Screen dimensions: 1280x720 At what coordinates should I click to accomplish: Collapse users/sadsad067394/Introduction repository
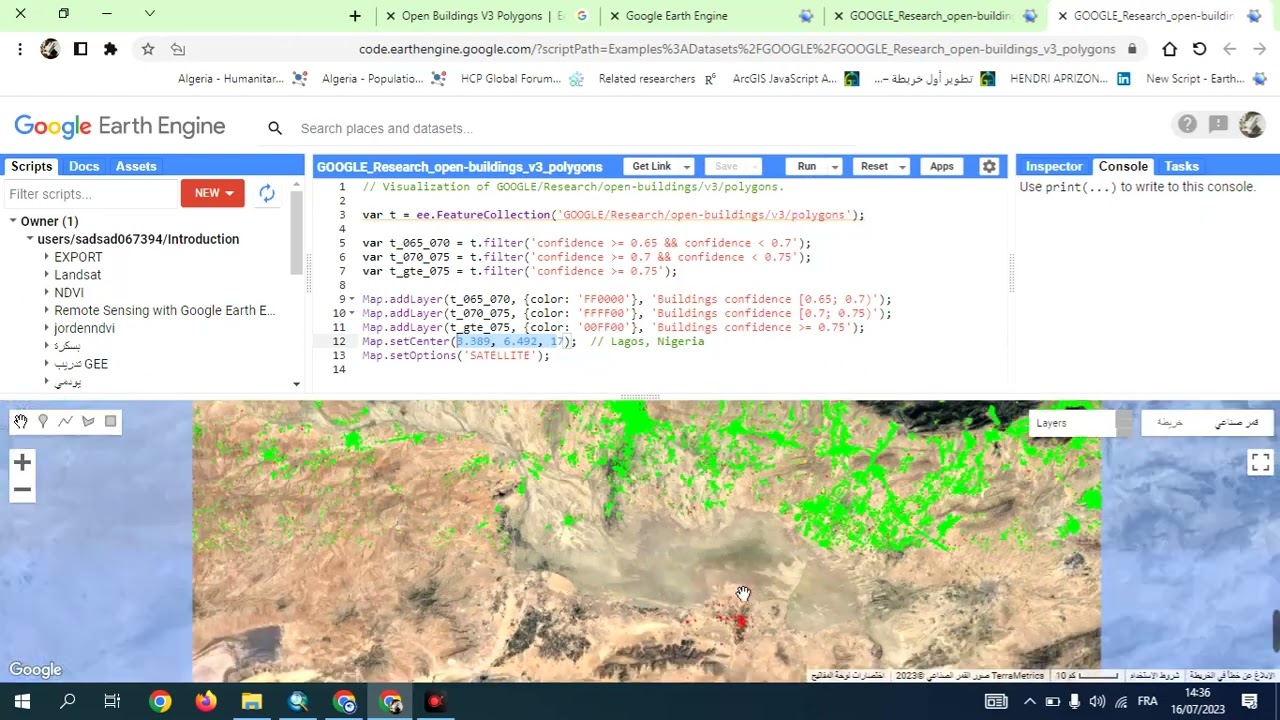click(30, 239)
